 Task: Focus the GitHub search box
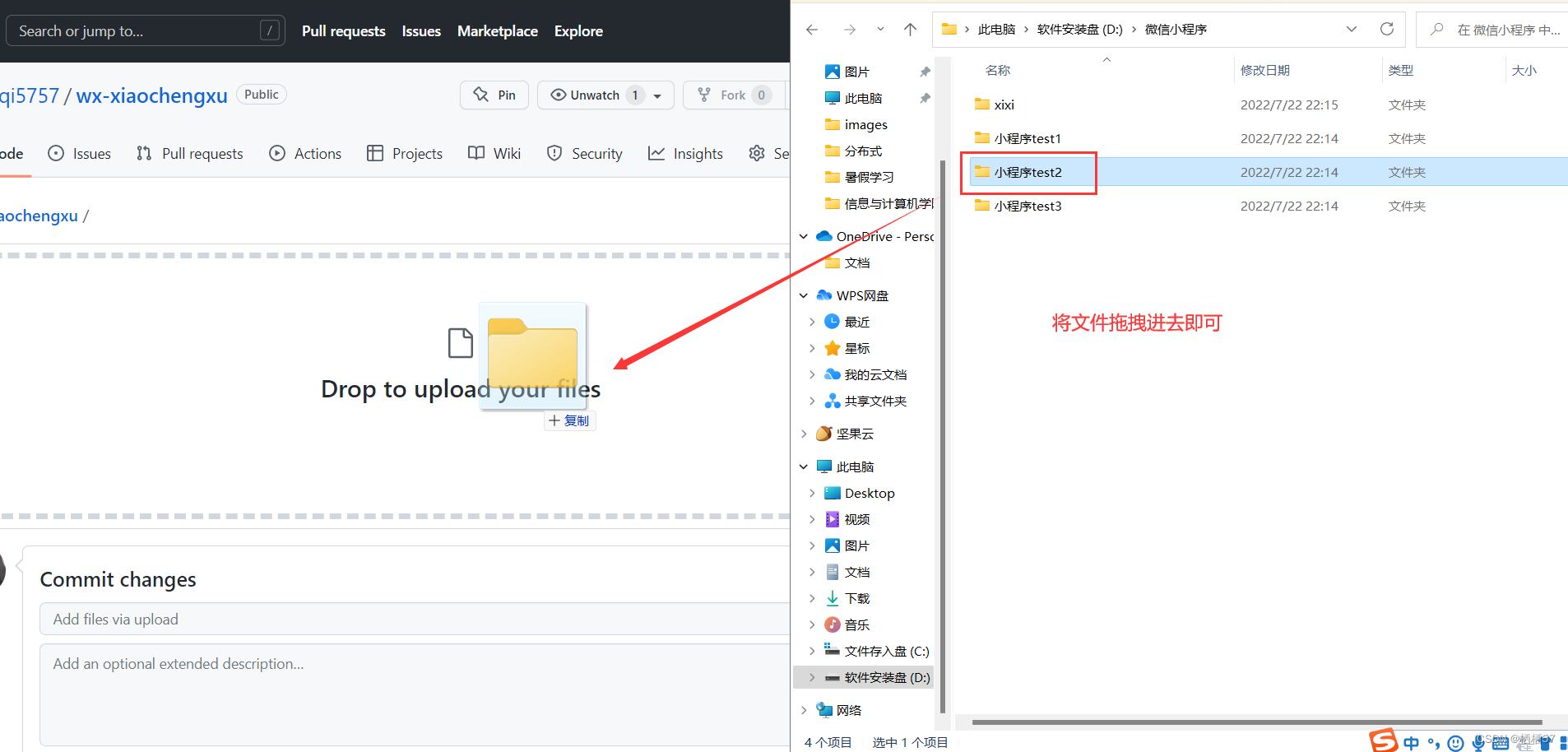[146, 30]
